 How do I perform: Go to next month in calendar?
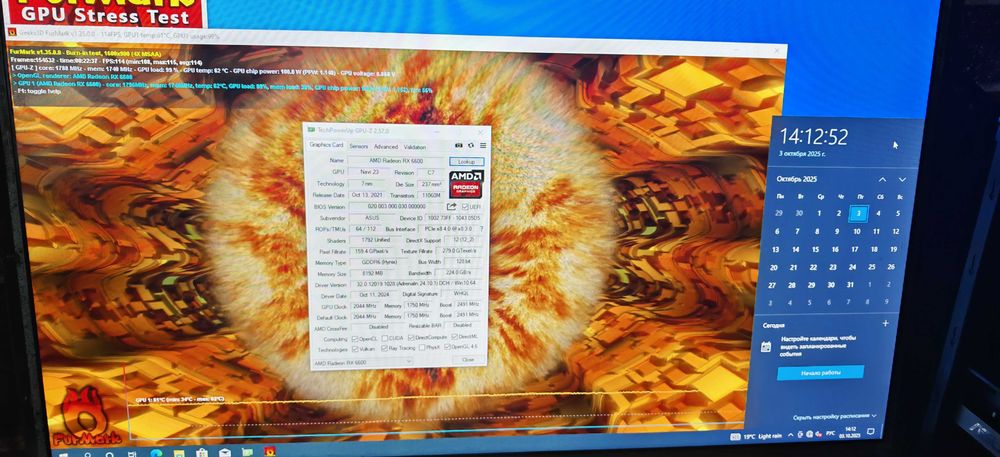(902, 180)
